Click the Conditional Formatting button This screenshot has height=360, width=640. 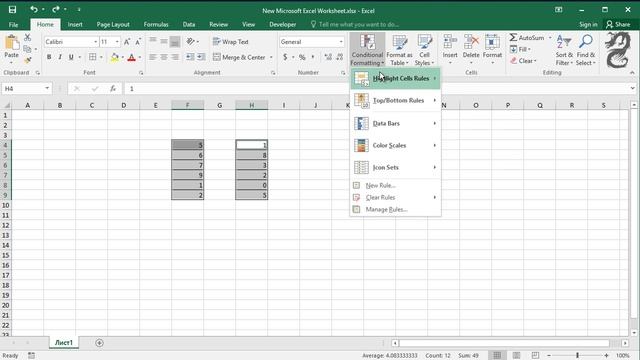point(367,50)
